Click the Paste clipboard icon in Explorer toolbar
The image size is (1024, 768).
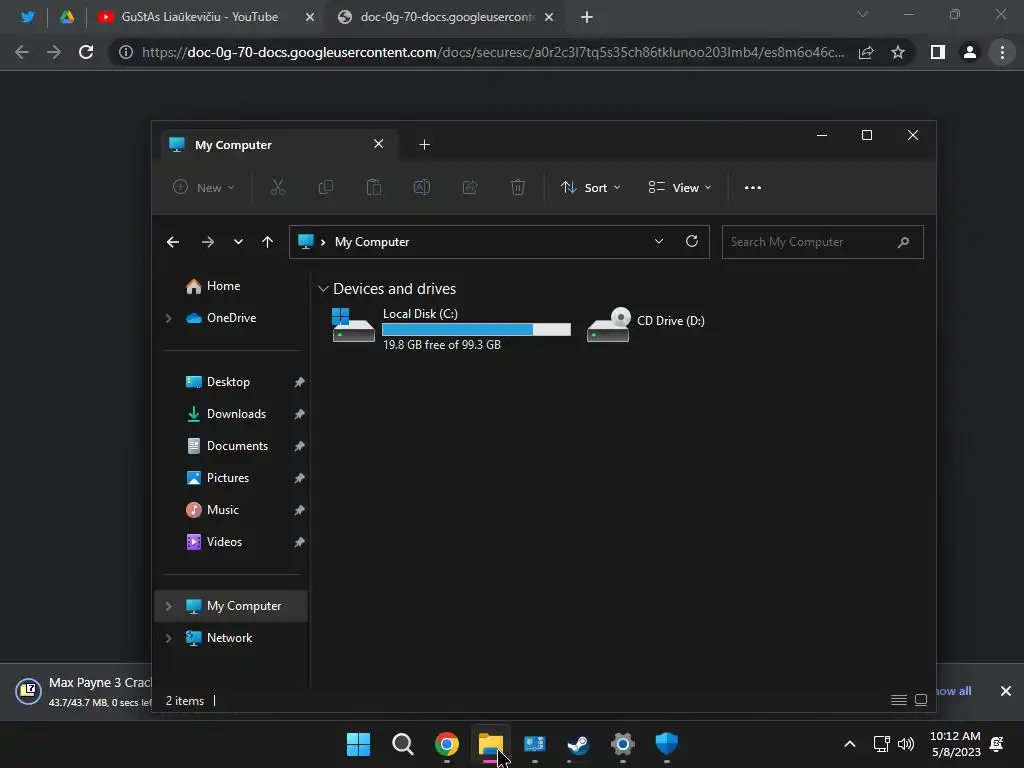point(374,187)
